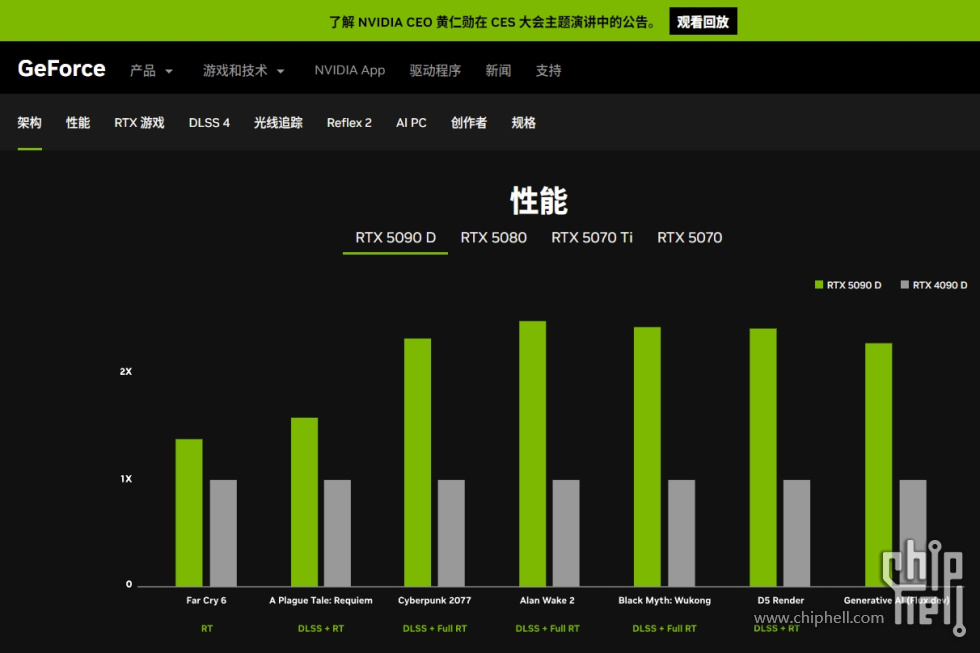Click the RTX 5090 D legend label
Screen dimensions: 980x653
pos(854,285)
